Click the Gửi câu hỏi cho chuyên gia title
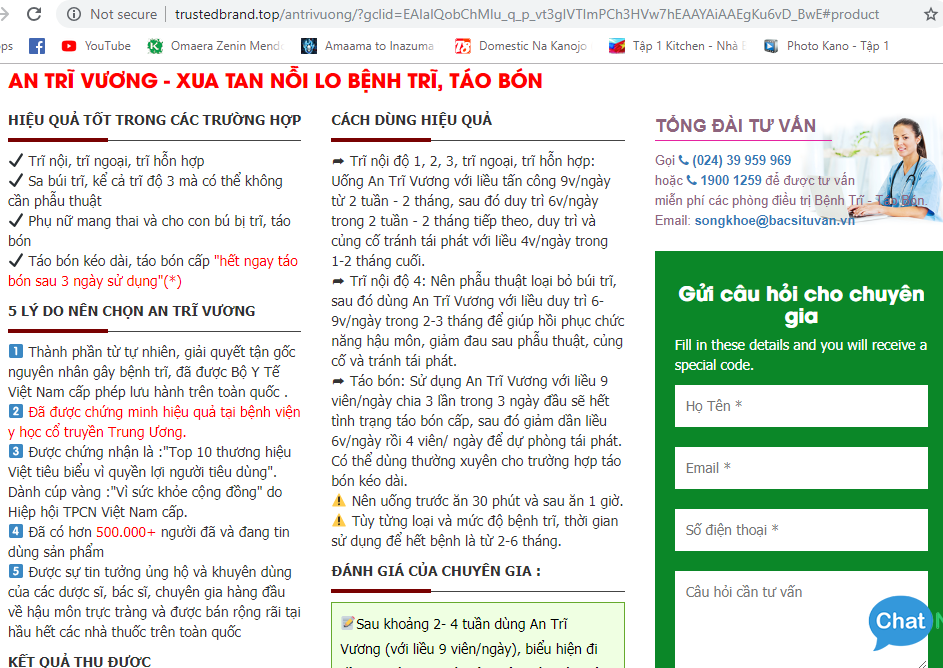This screenshot has height=668, width=943. click(x=801, y=305)
